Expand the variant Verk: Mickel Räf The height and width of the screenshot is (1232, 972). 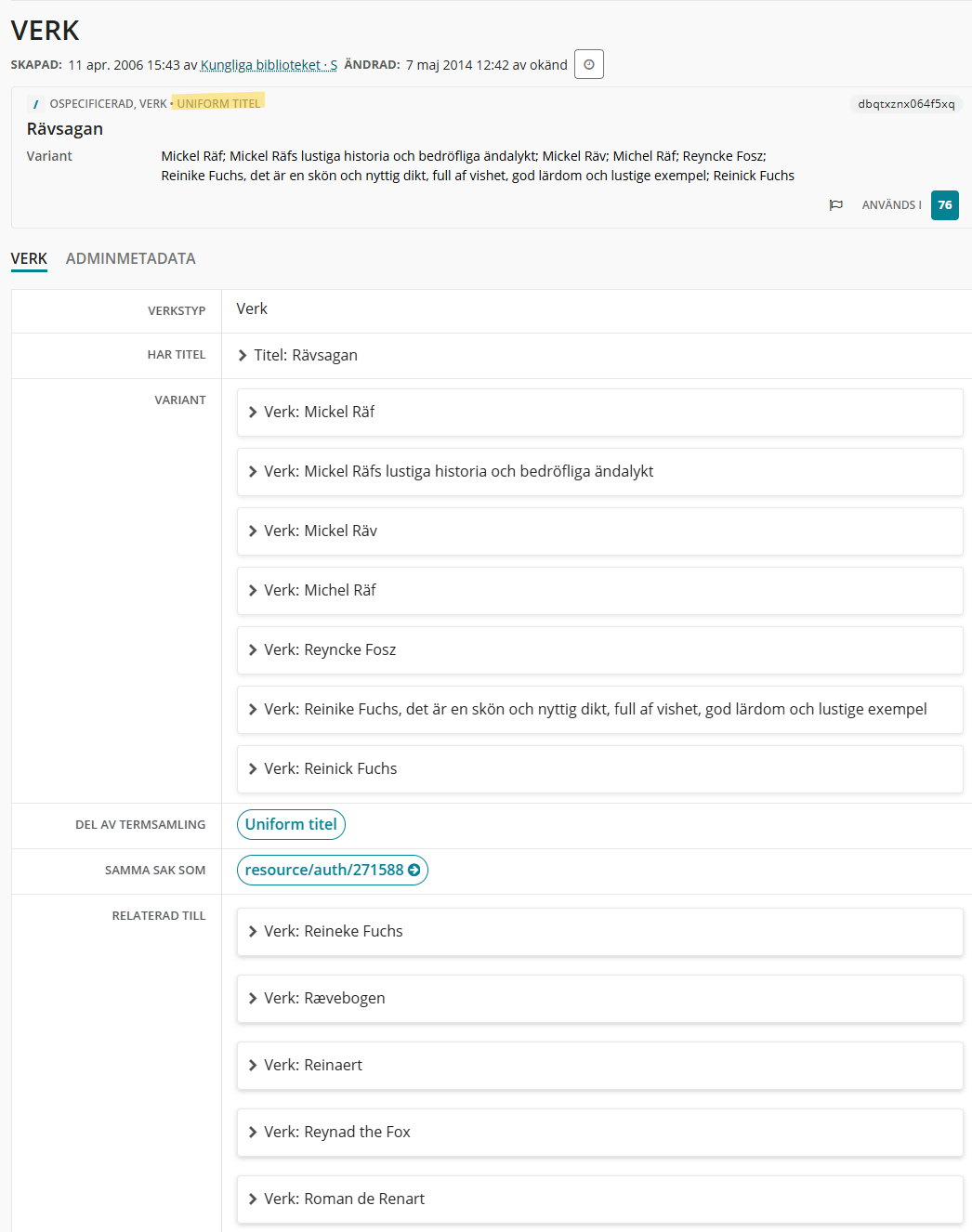point(599,413)
